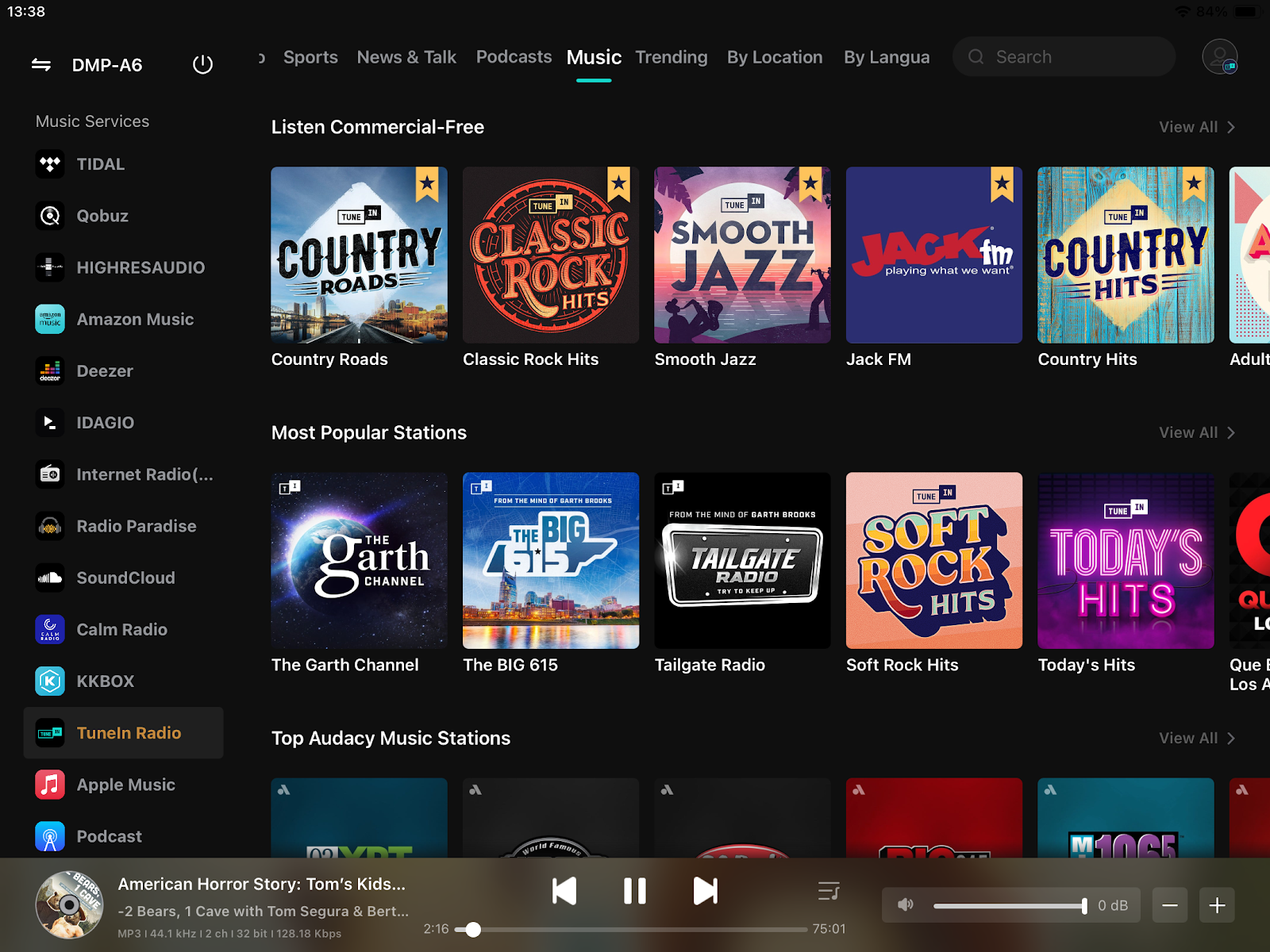Tap the M106.5 Audacy station tile

[x=1126, y=818]
